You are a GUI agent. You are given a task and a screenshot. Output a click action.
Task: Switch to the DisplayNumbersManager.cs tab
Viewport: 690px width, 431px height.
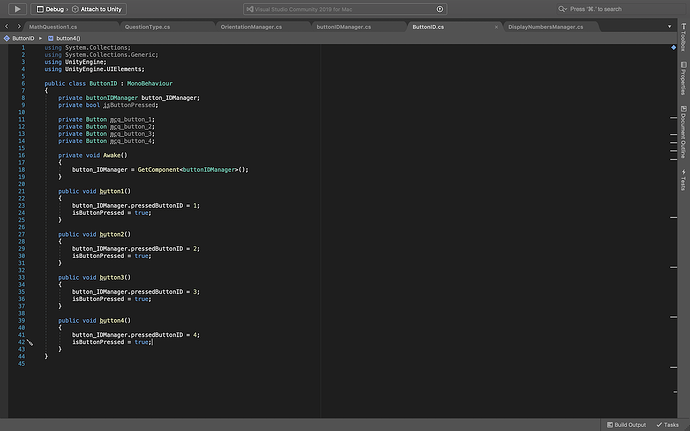click(x=545, y=25)
